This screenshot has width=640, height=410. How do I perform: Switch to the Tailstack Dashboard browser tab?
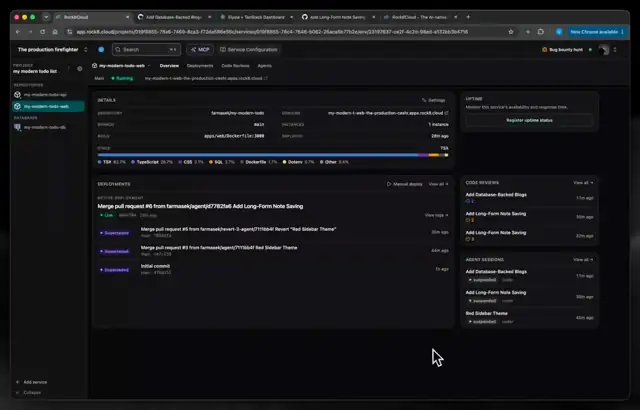[256, 17]
